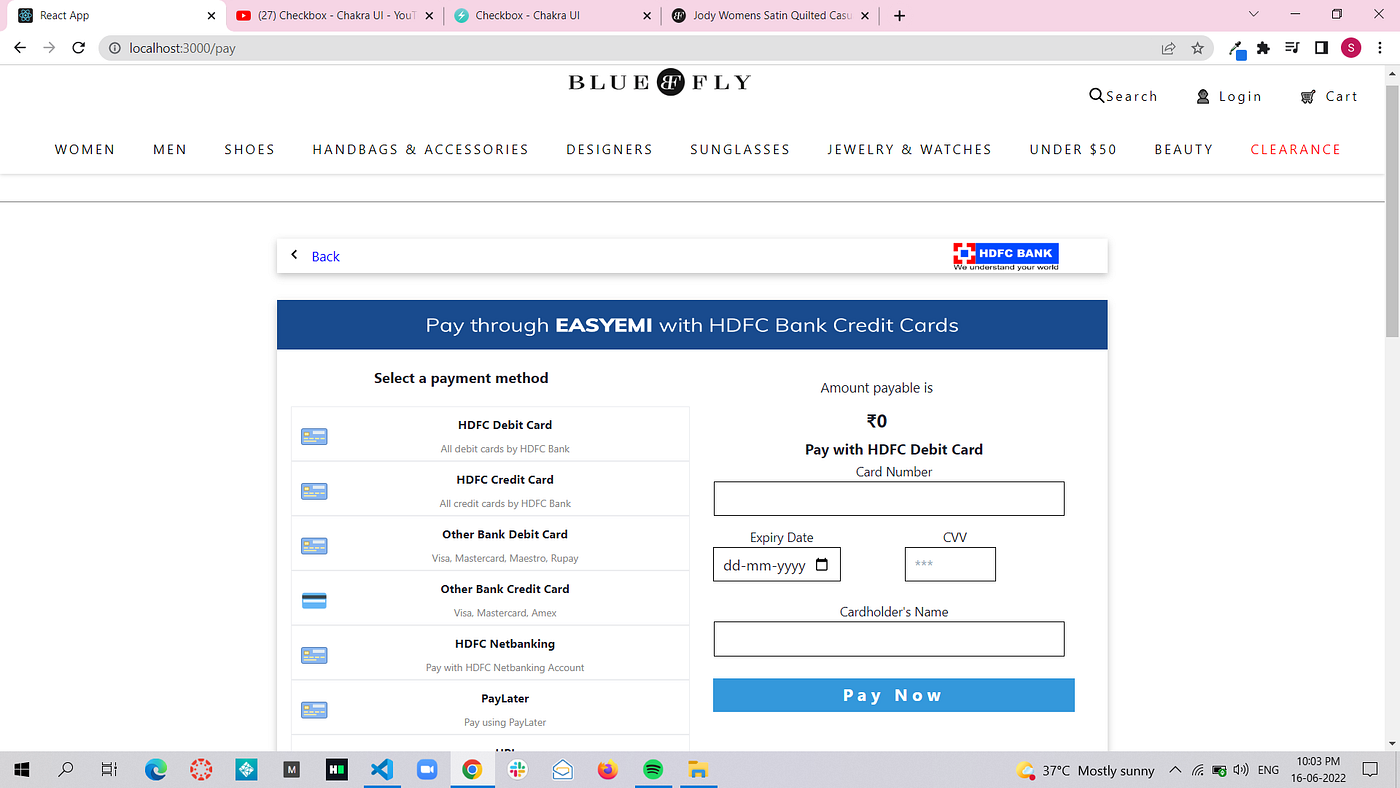Click the share page icon in address bar

click(1168, 48)
